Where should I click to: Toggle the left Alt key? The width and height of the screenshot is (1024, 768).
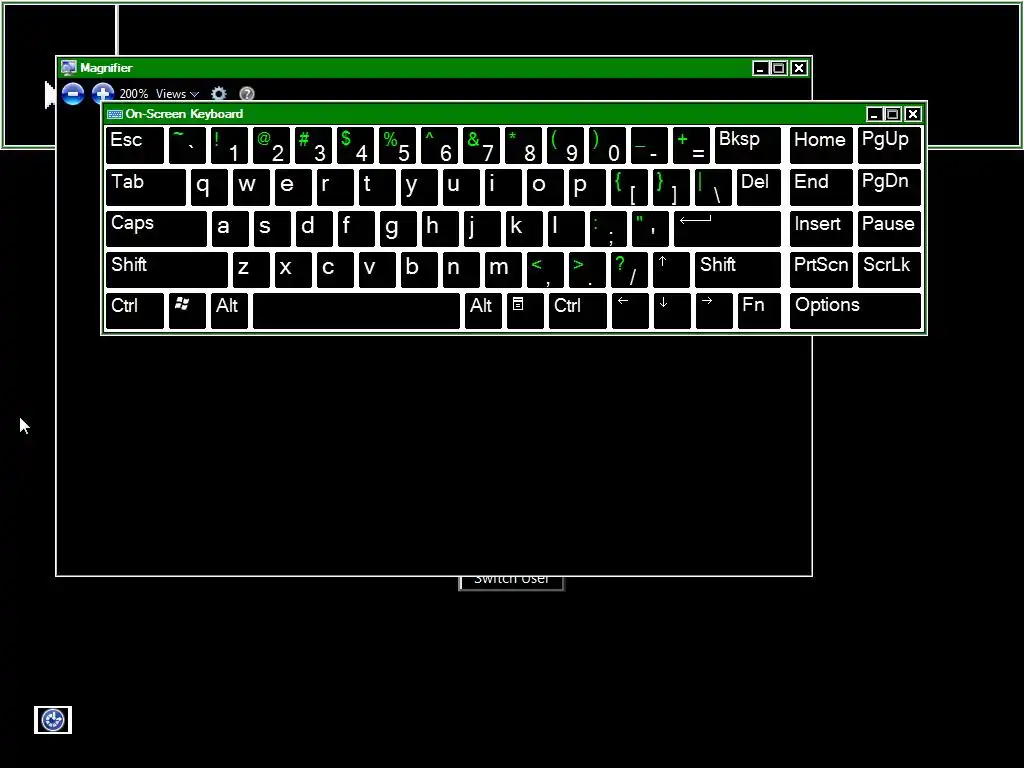tap(229, 311)
